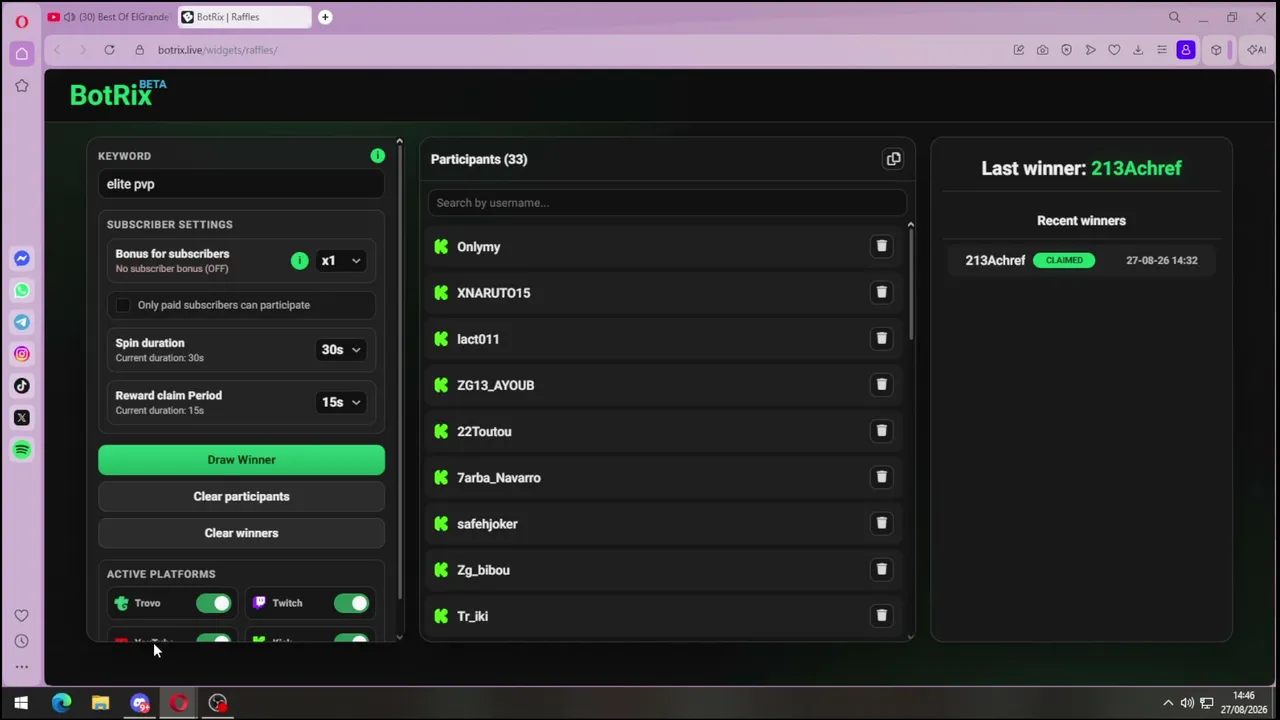This screenshot has height=720, width=1280.
Task: Open Spotify in Opera sidebar
Action: coord(22,450)
